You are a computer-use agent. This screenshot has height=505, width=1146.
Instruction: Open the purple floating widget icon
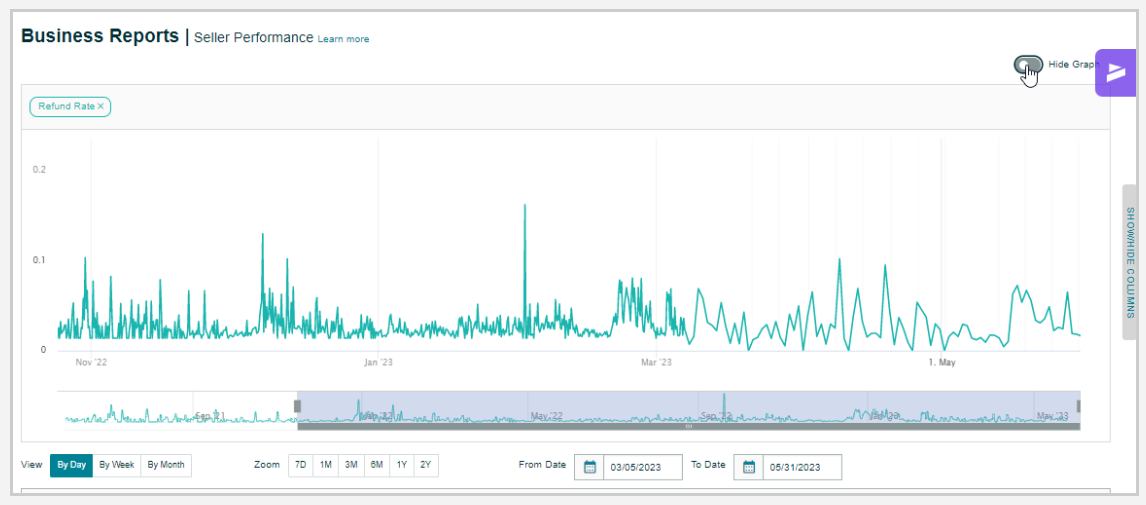[x=1116, y=72]
